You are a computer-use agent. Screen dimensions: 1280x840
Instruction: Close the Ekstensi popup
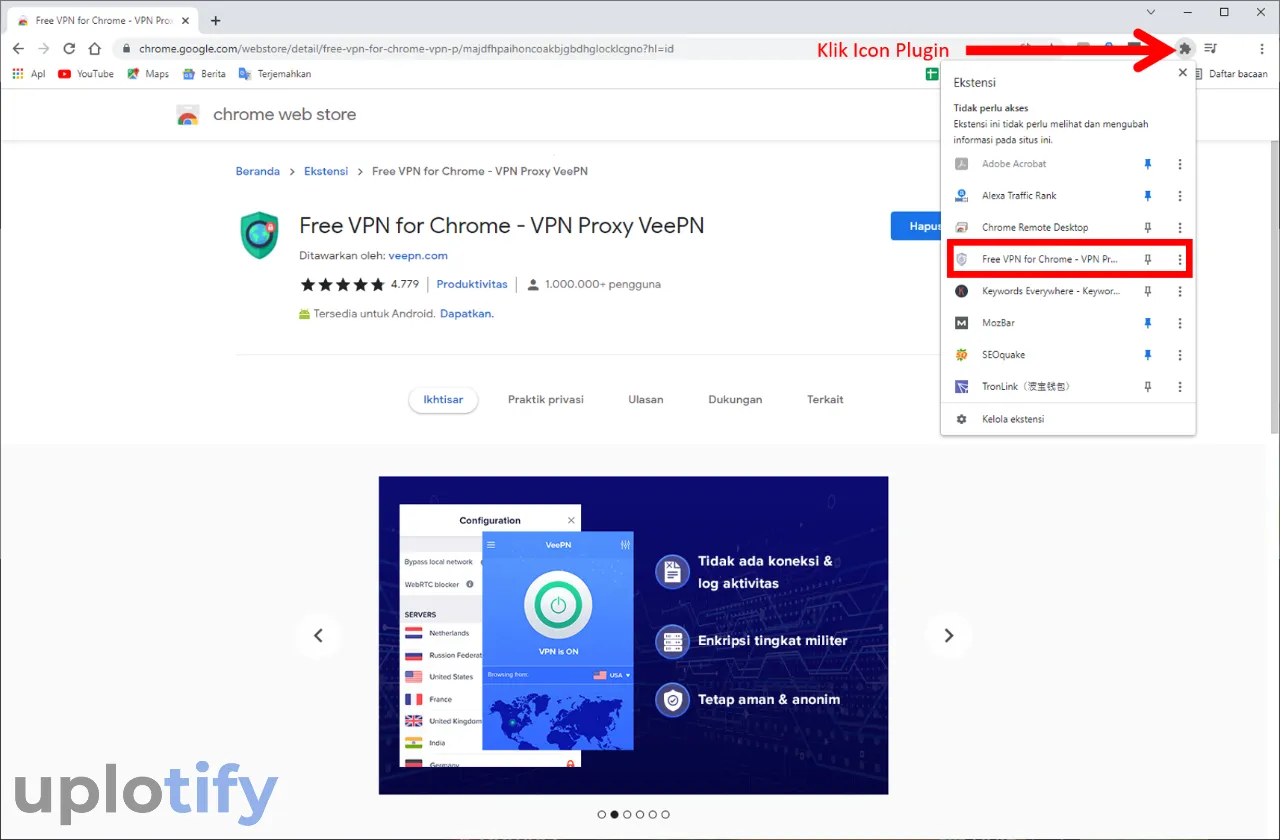[1183, 73]
